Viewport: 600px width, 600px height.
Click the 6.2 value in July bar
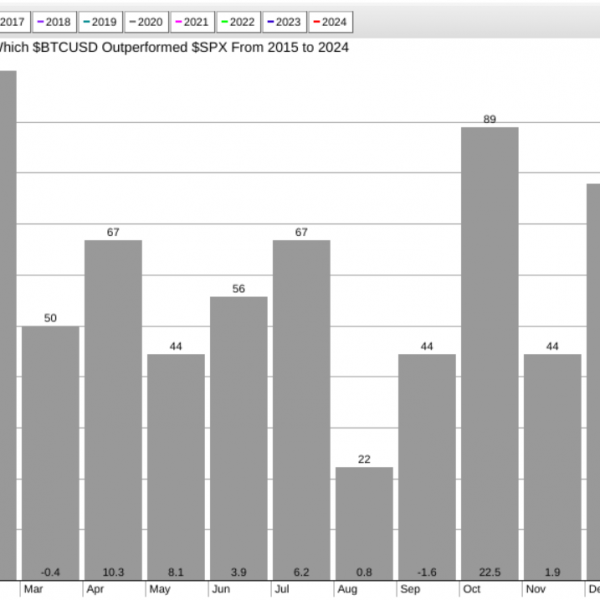[x=302, y=572]
